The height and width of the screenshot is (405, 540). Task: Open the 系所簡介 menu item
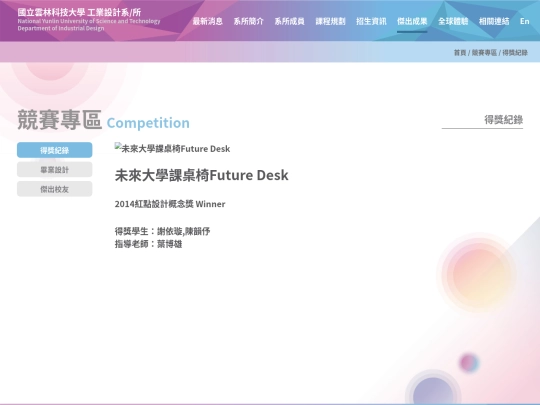248,21
